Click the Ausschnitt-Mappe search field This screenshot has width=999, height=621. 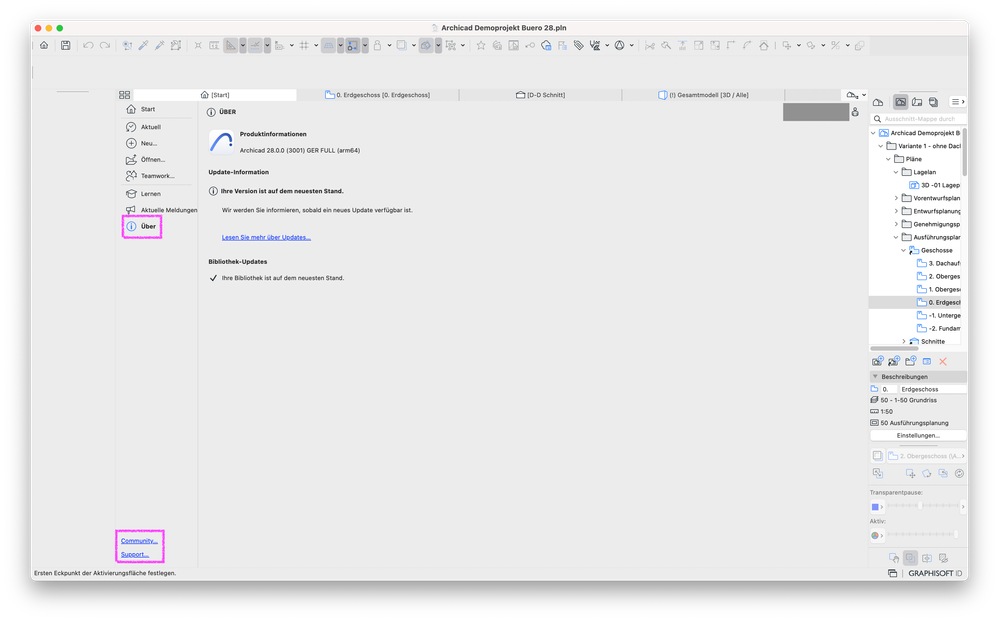pos(918,119)
